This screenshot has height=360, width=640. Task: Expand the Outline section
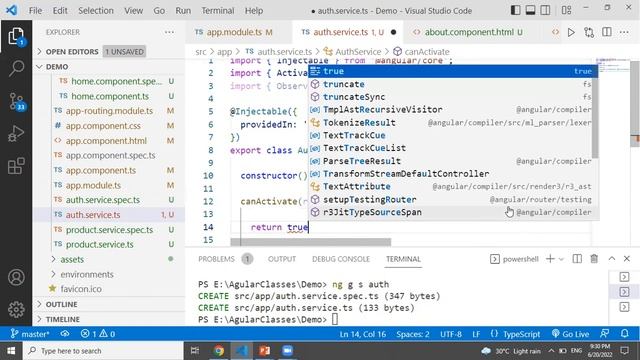point(109,304)
